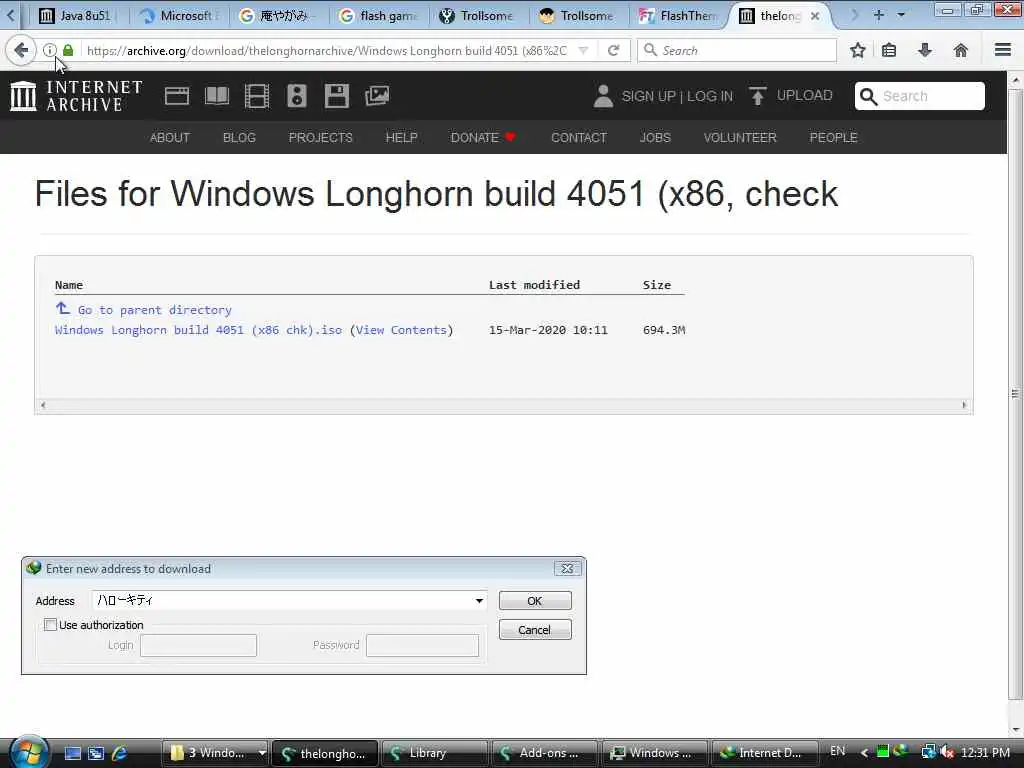The height and width of the screenshot is (768, 1024).
Task: Open the Software floppy disk icon
Action: (336, 96)
